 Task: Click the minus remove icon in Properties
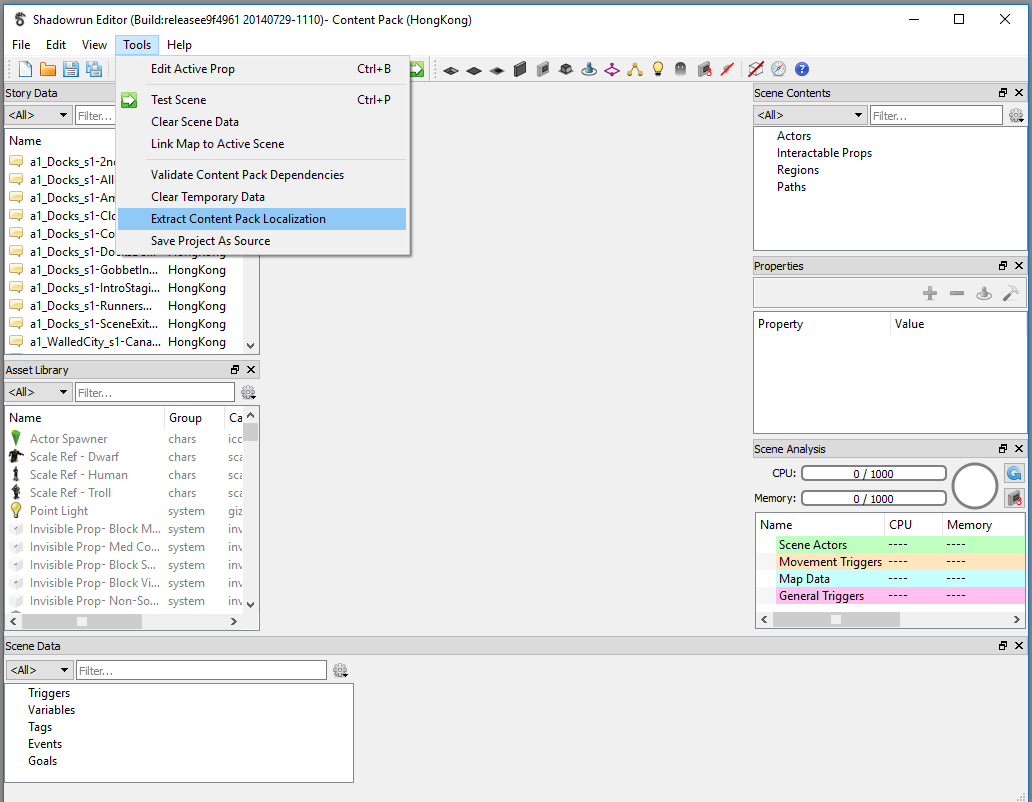coord(957,293)
